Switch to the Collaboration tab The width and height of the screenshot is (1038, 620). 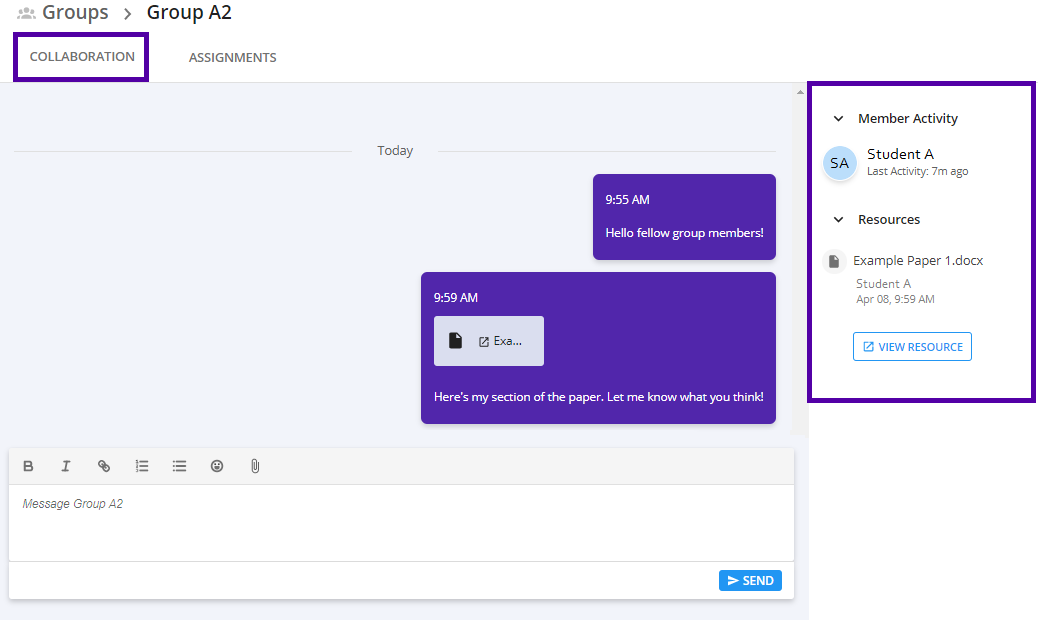(x=82, y=57)
